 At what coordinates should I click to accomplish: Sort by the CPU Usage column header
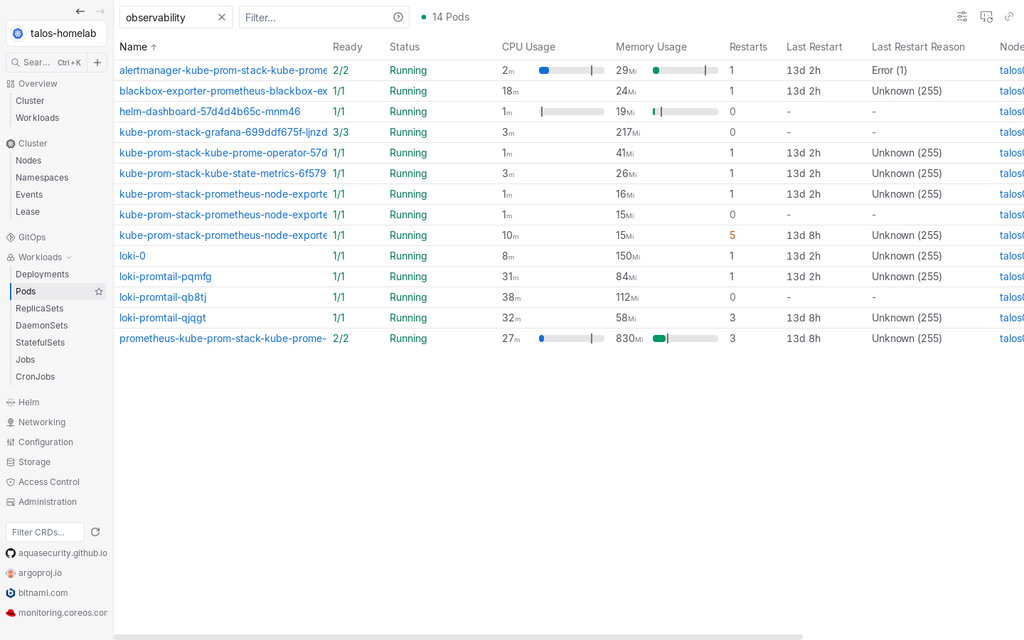click(528, 47)
